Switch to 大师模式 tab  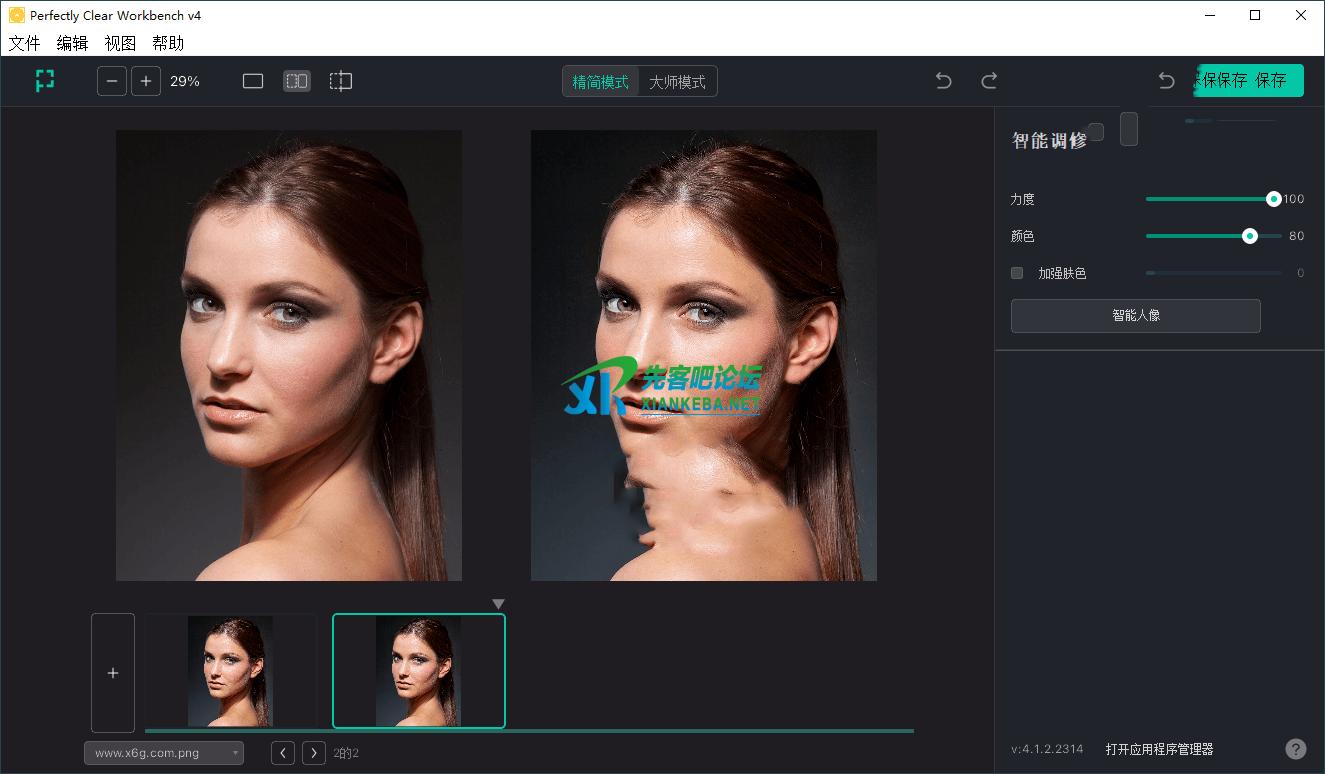tap(677, 82)
